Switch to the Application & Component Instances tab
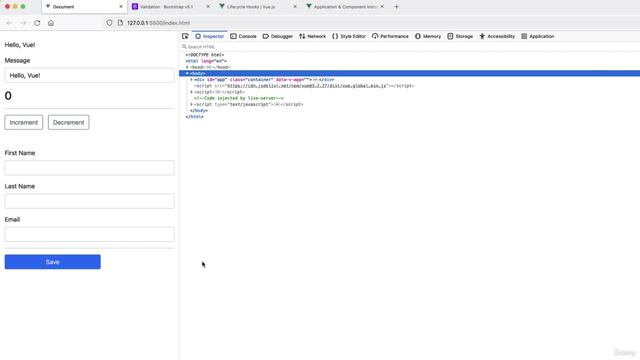Screen dimensions: 640x360 [344, 7]
